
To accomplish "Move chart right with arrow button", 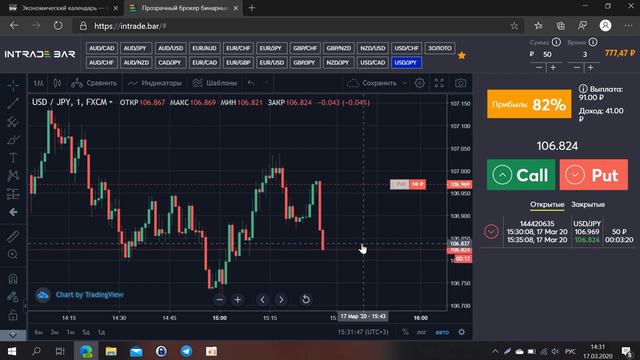I will [281, 300].
